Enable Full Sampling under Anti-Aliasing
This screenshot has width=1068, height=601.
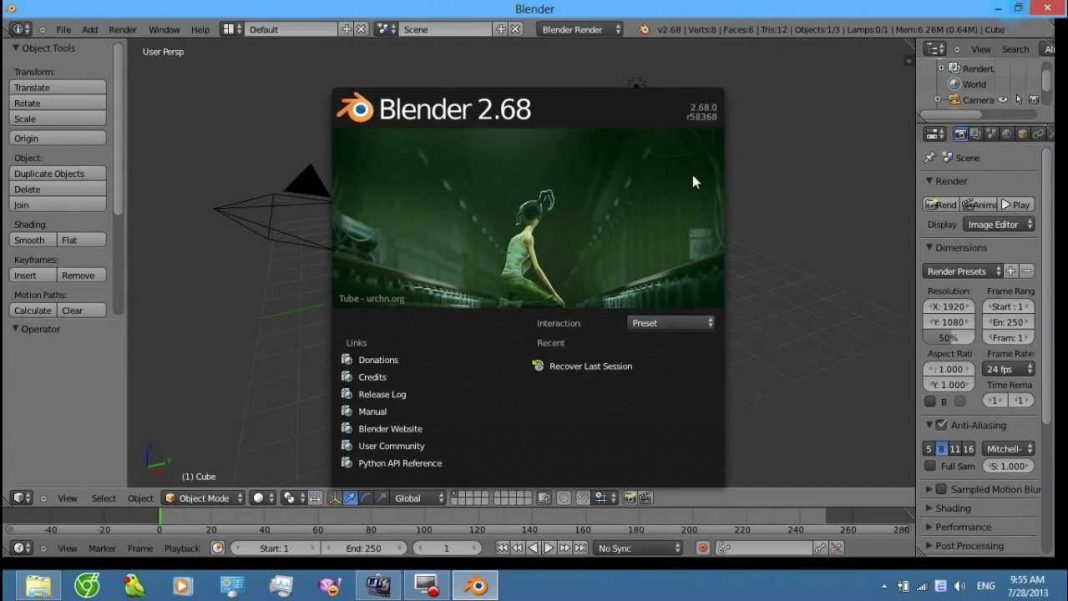(930, 466)
